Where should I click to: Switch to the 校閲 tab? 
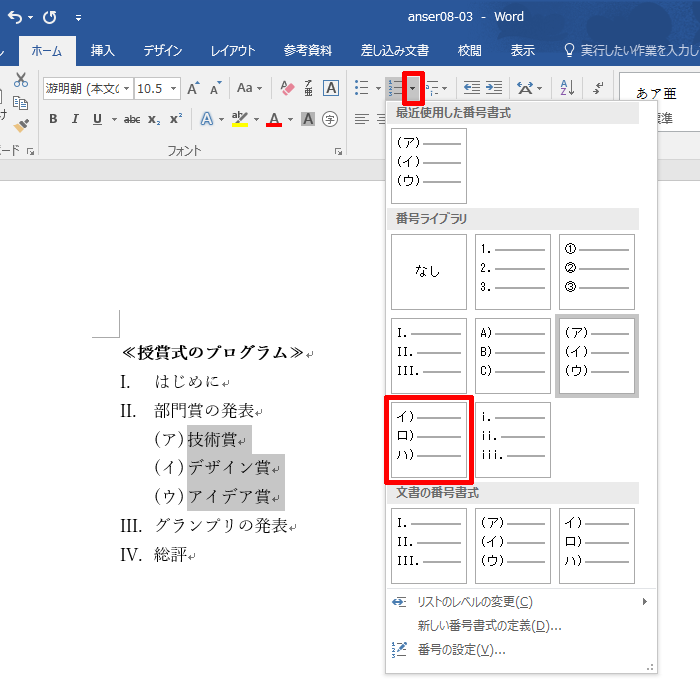tap(470, 50)
